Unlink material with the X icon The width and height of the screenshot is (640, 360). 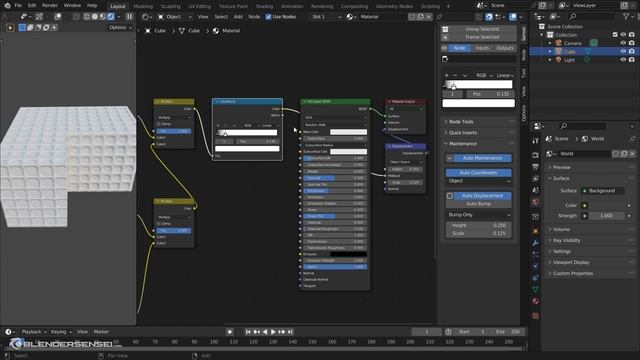(429, 17)
